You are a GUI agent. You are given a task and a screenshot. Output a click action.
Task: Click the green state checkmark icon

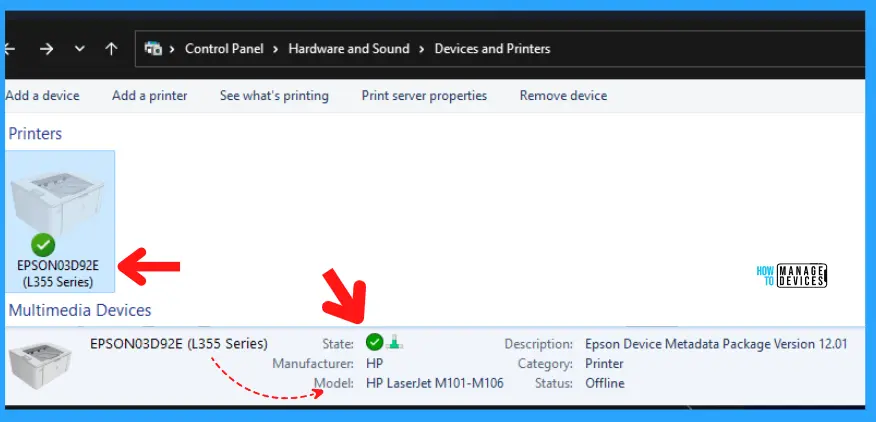[374, 342]
